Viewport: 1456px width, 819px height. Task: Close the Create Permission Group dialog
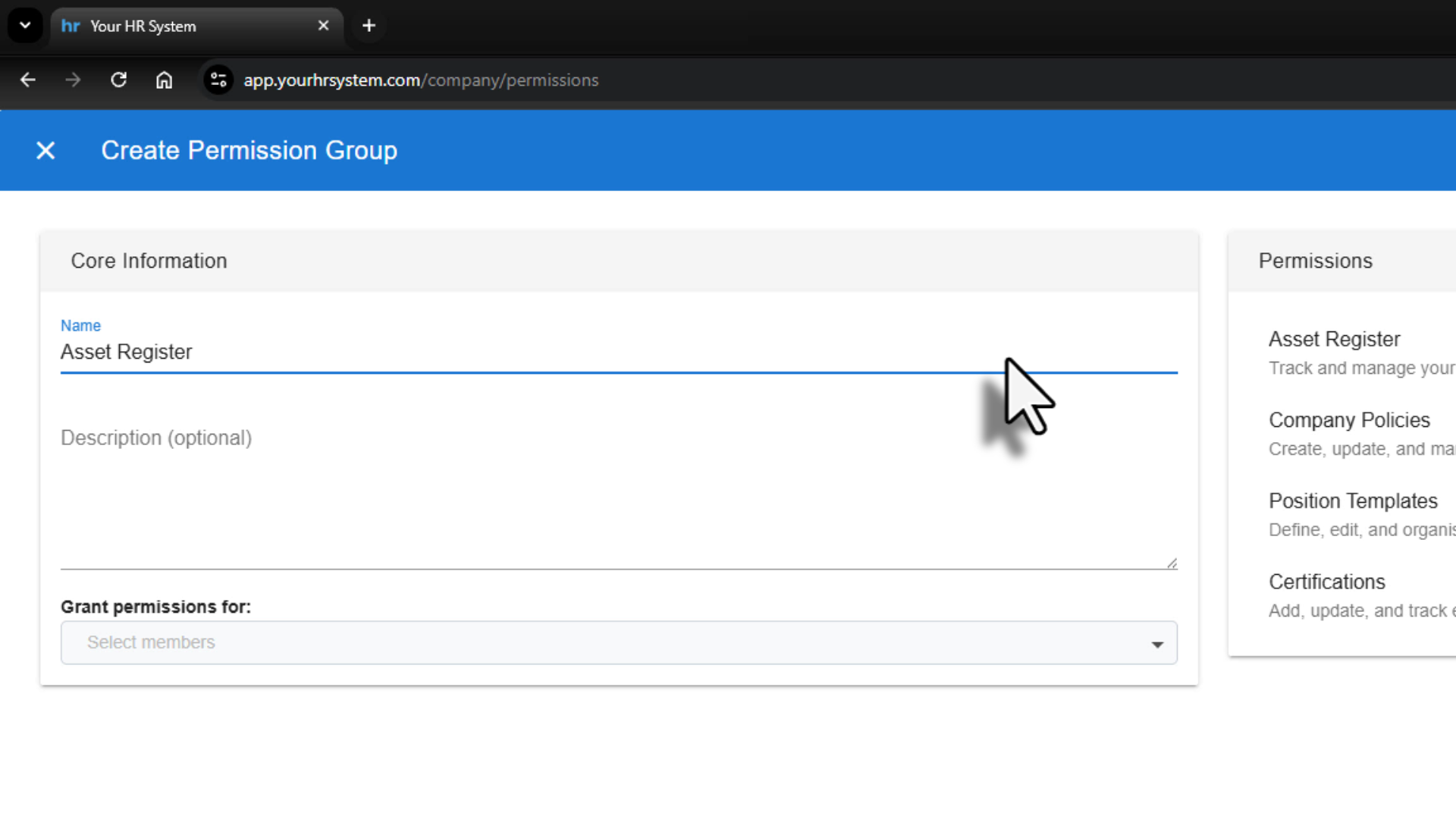point(45,150)
